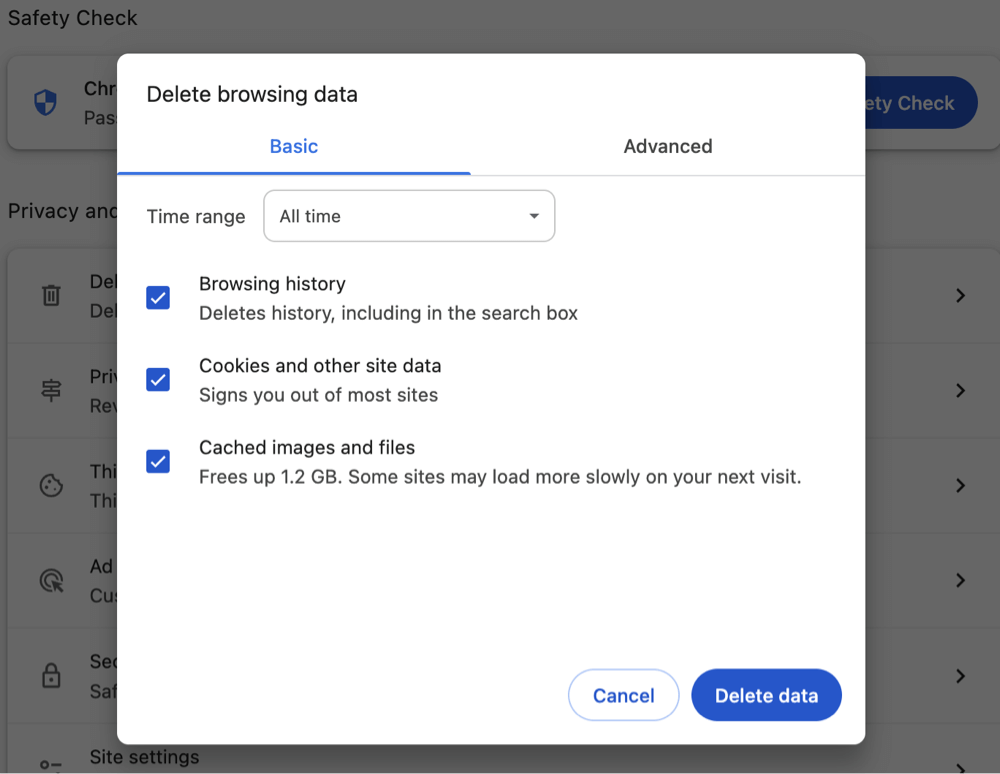The height and width of the screenshot is (774, 1000).
Task: Select the Basic tab
Action: (x=293, y=146)
